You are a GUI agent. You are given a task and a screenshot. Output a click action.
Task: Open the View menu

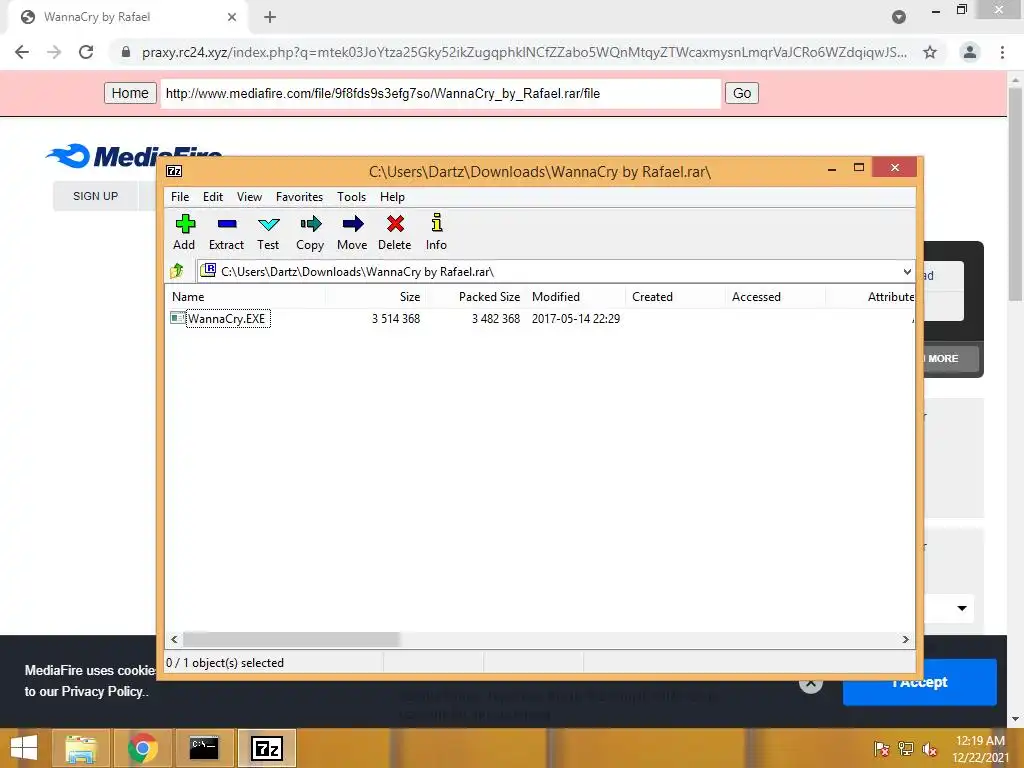[x=249, y=197]
